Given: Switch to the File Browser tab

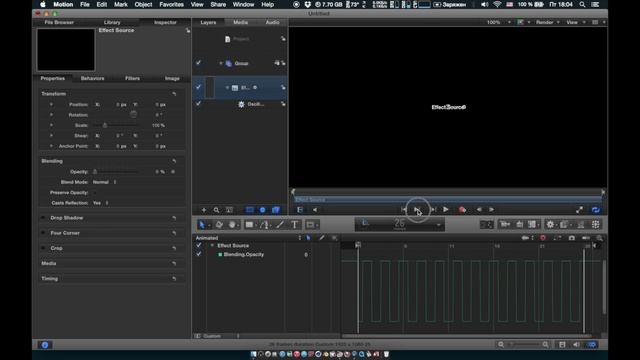Looking at the screenshot, I should click(59, 22).
